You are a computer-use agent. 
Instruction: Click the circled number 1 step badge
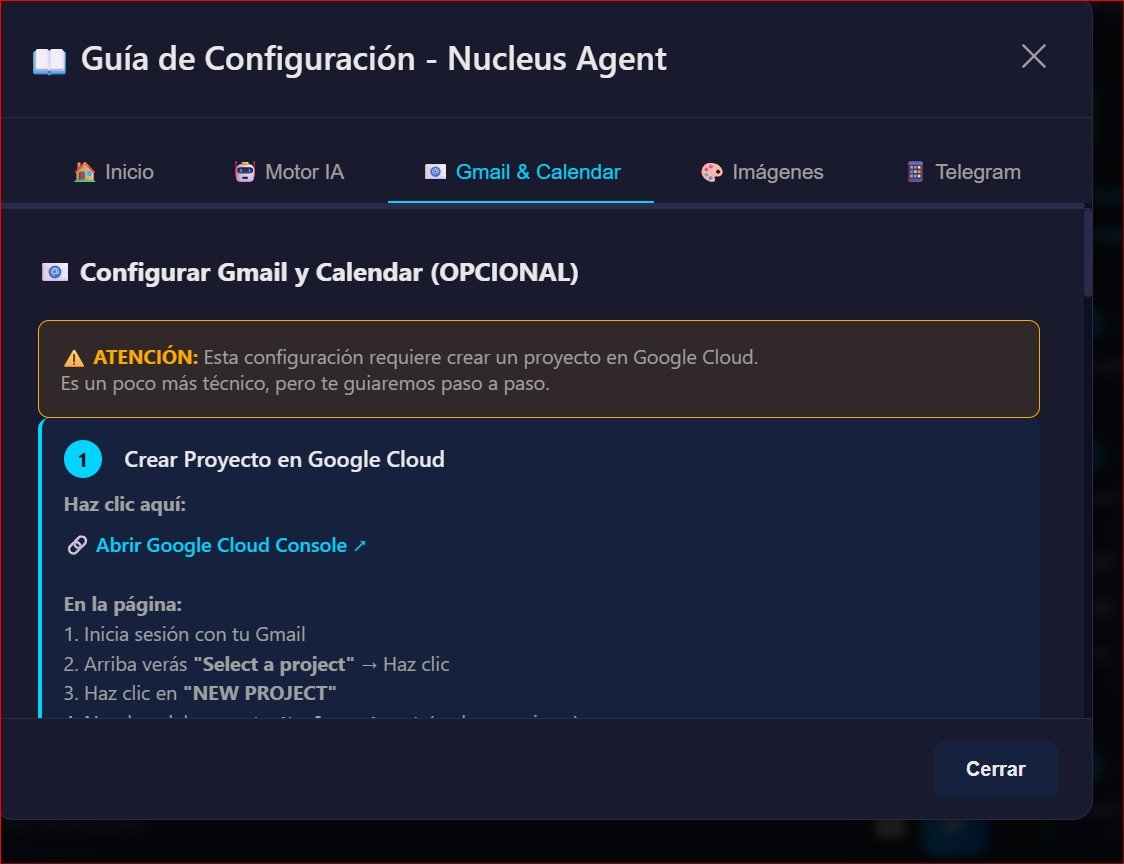pos(83,459)
